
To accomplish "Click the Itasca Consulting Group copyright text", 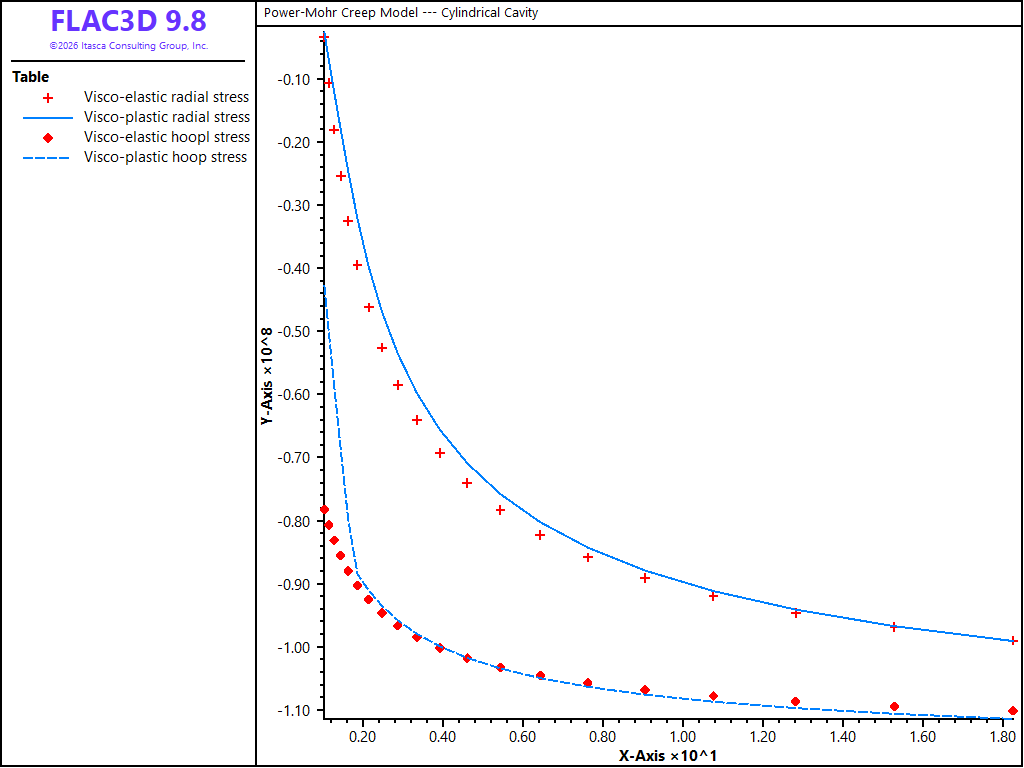I will [129, 46].
